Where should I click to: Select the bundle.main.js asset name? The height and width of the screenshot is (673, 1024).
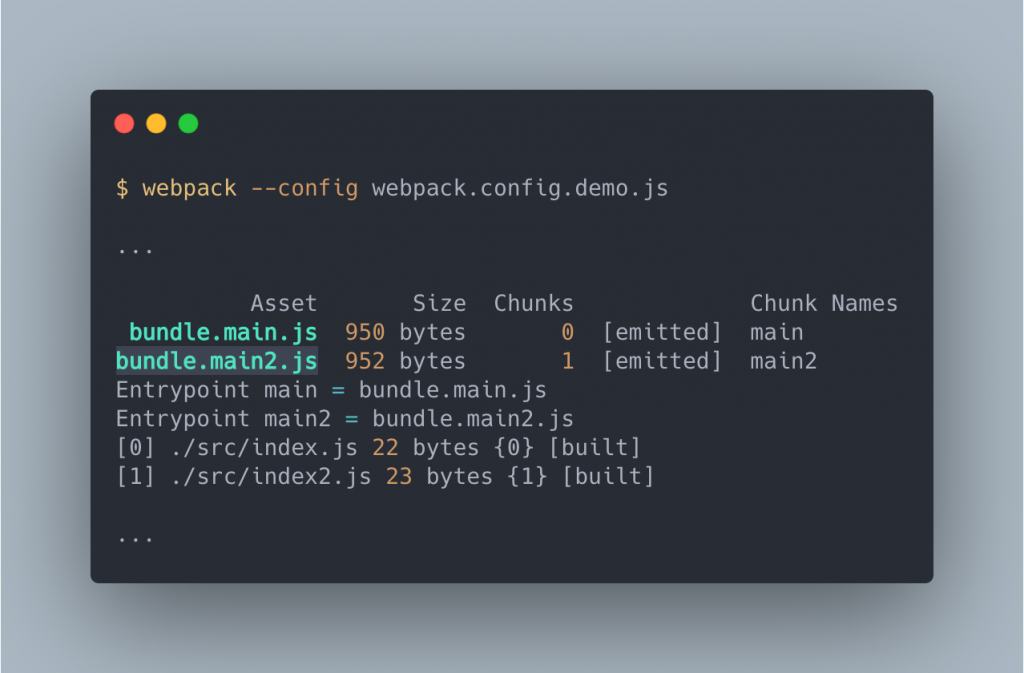tap(223, 332)
